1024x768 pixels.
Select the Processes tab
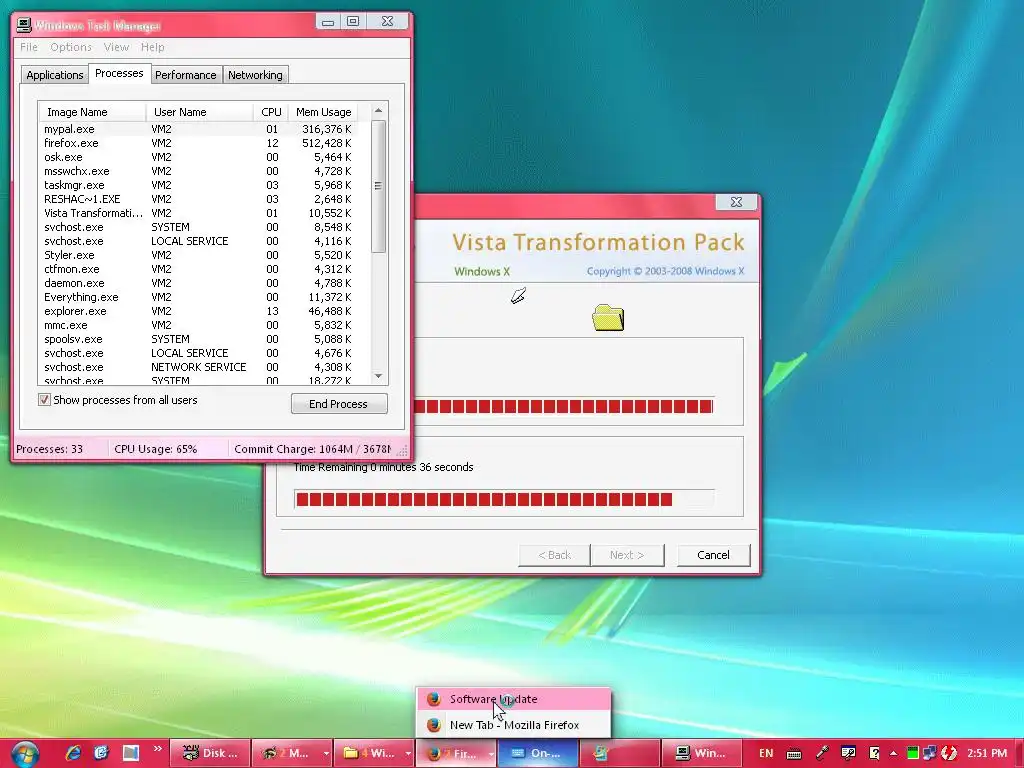pyautogui.click(x=119, y=73)
